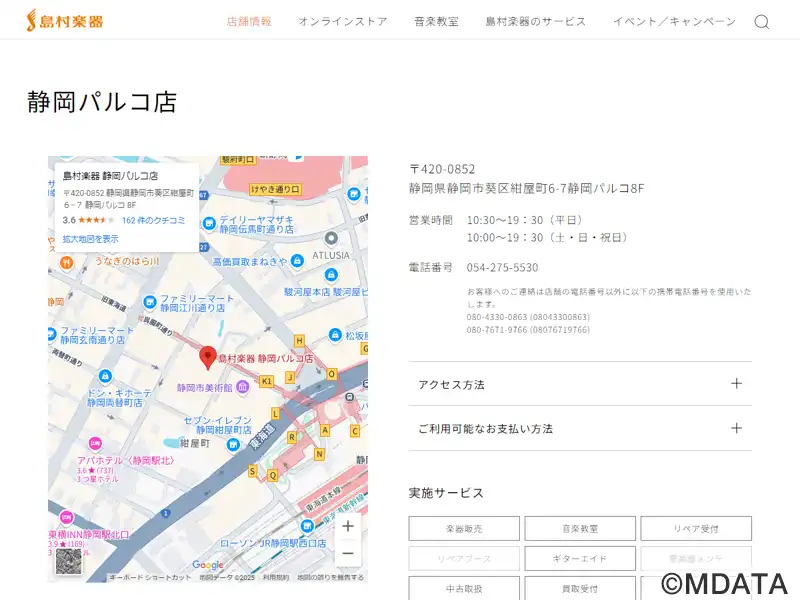Open the オンラインストア menu
Screen dimensions: 800x600
[343, 21]
